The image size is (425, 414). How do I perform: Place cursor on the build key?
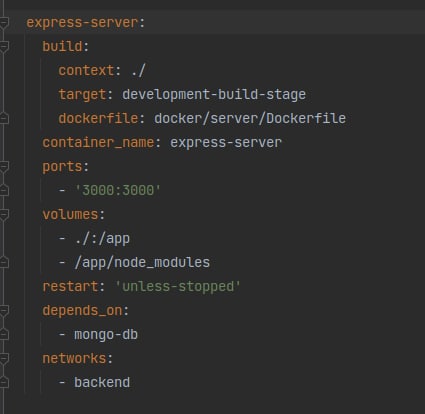pos(62,46)
